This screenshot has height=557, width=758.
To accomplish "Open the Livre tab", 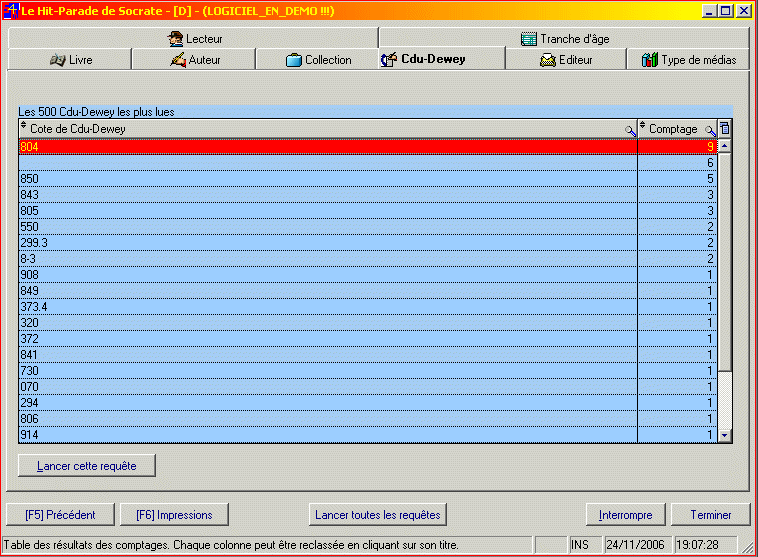I will pos(70,59).
